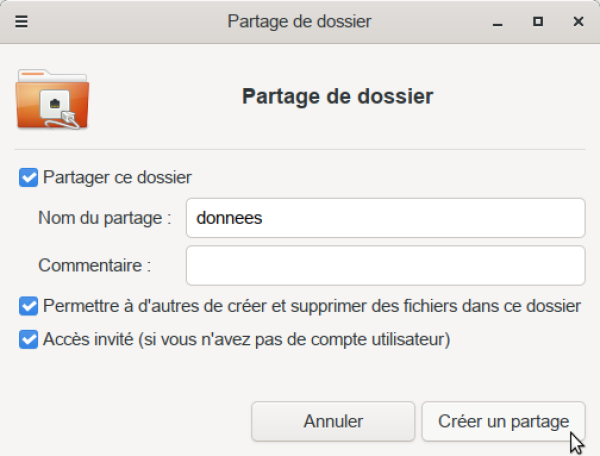Click the window title 'Partage de dossier'
Viewport: 600px width, 456px height.
[299, 20]
